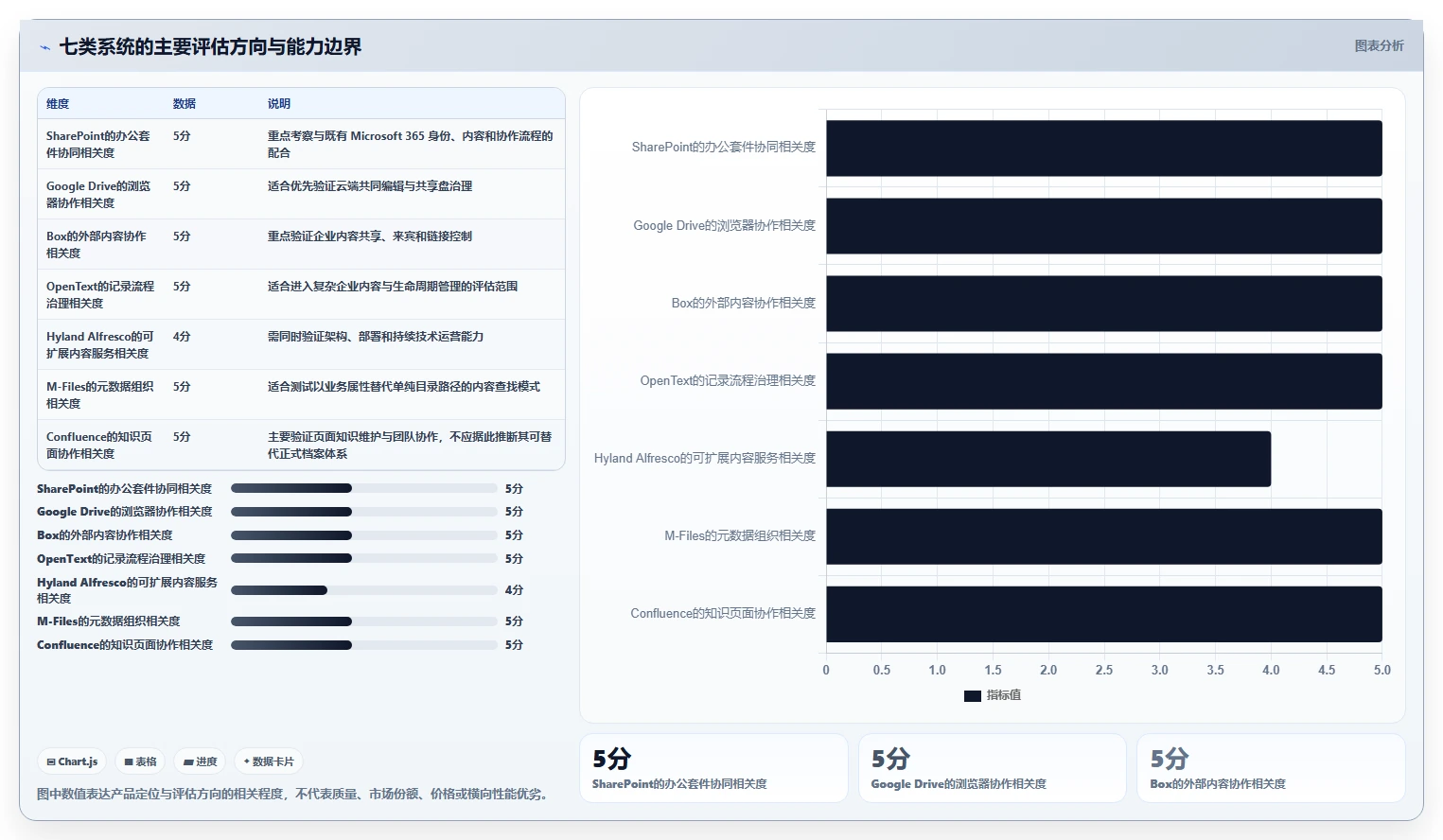Viewport: 1443px width, 840px height.
Task: Open the SharePoint 5分 data card
Action: (713, 768)
